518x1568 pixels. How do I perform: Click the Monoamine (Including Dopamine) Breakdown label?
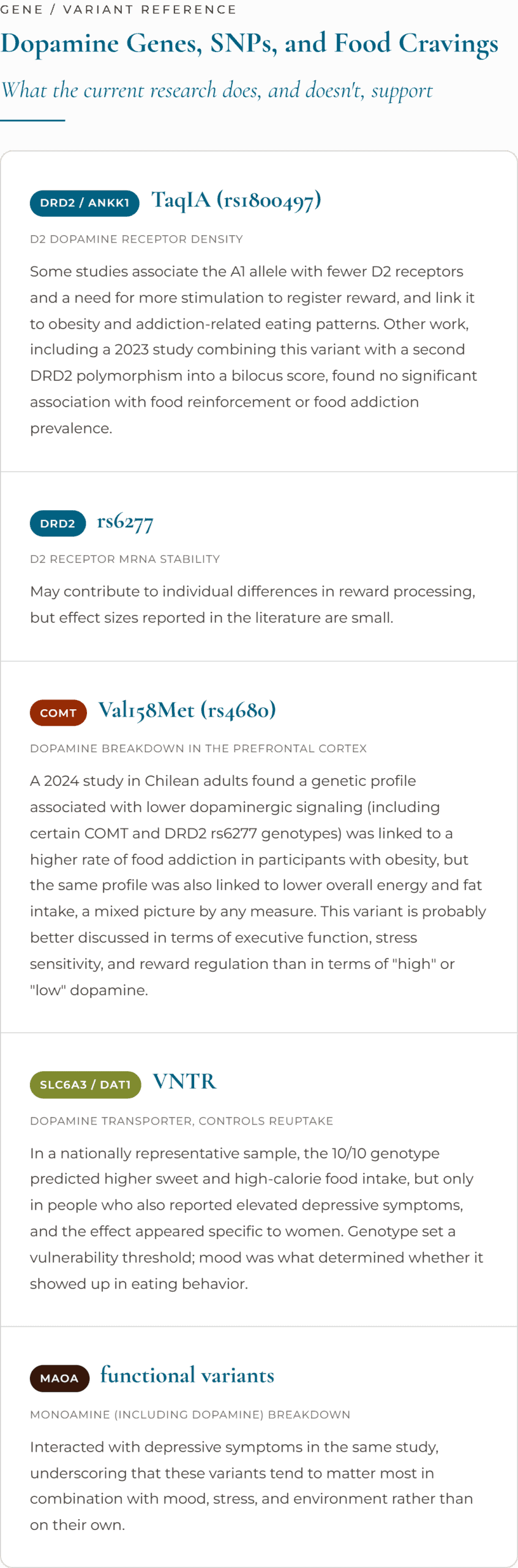click(x=190, y=1414)
